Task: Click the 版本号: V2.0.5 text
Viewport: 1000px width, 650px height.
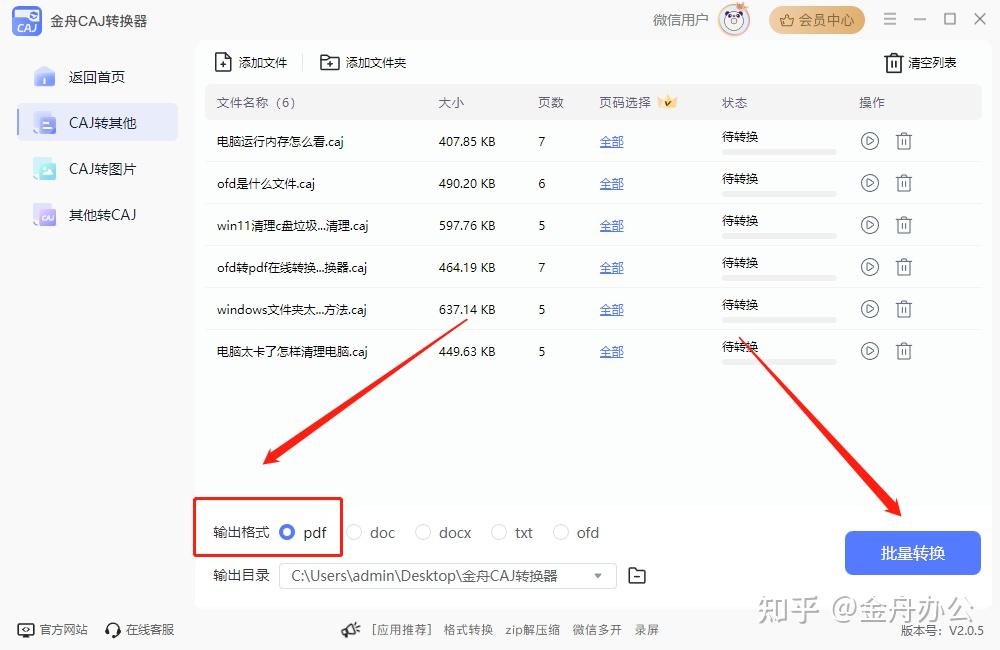Action: 942,631
